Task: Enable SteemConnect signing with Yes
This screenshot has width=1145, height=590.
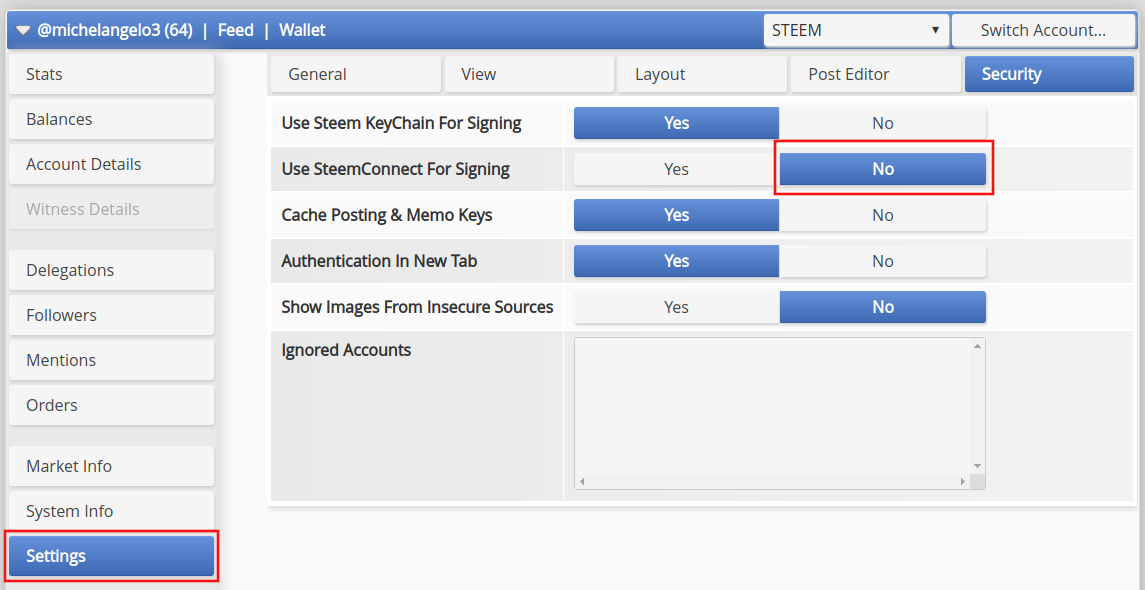Action: (x=676, y=169)
